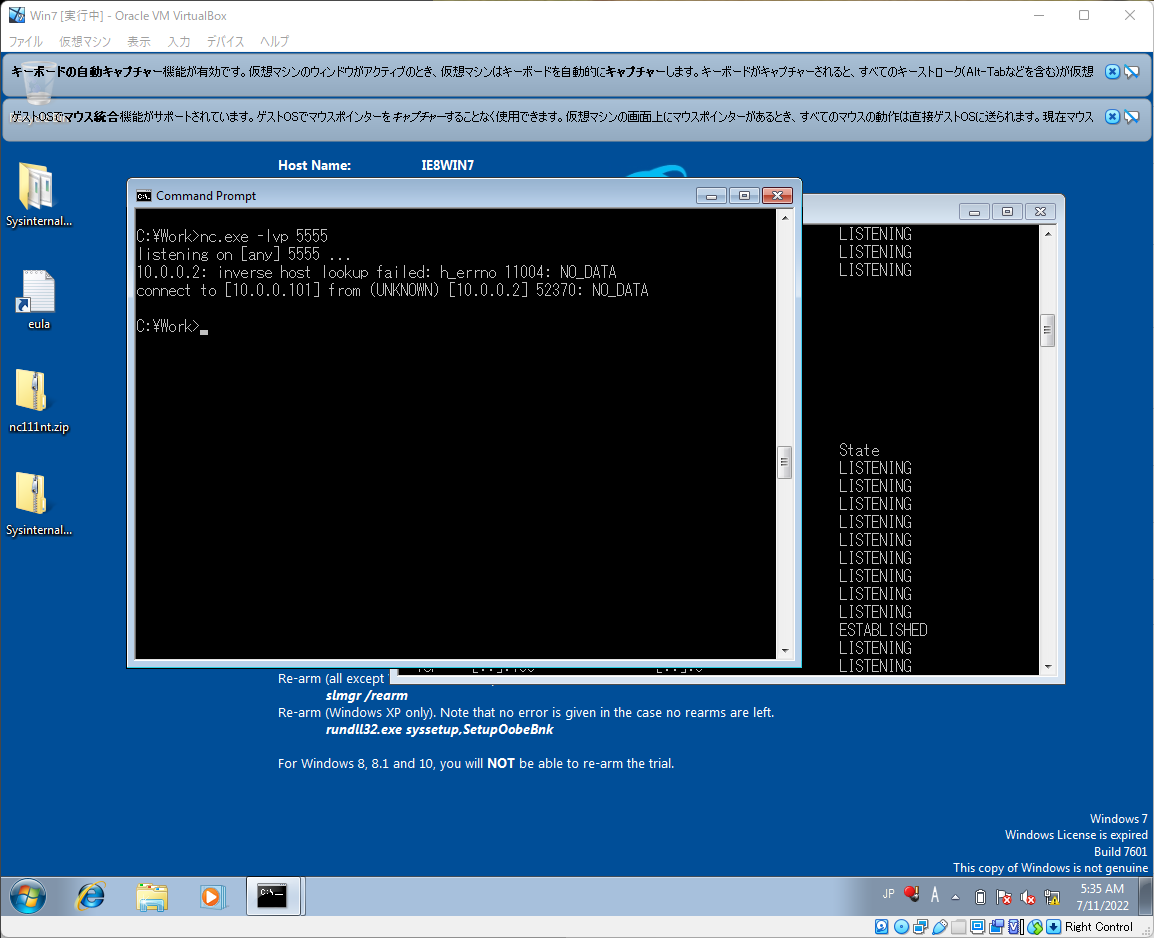Click the battery tray icon

[980, 897]
